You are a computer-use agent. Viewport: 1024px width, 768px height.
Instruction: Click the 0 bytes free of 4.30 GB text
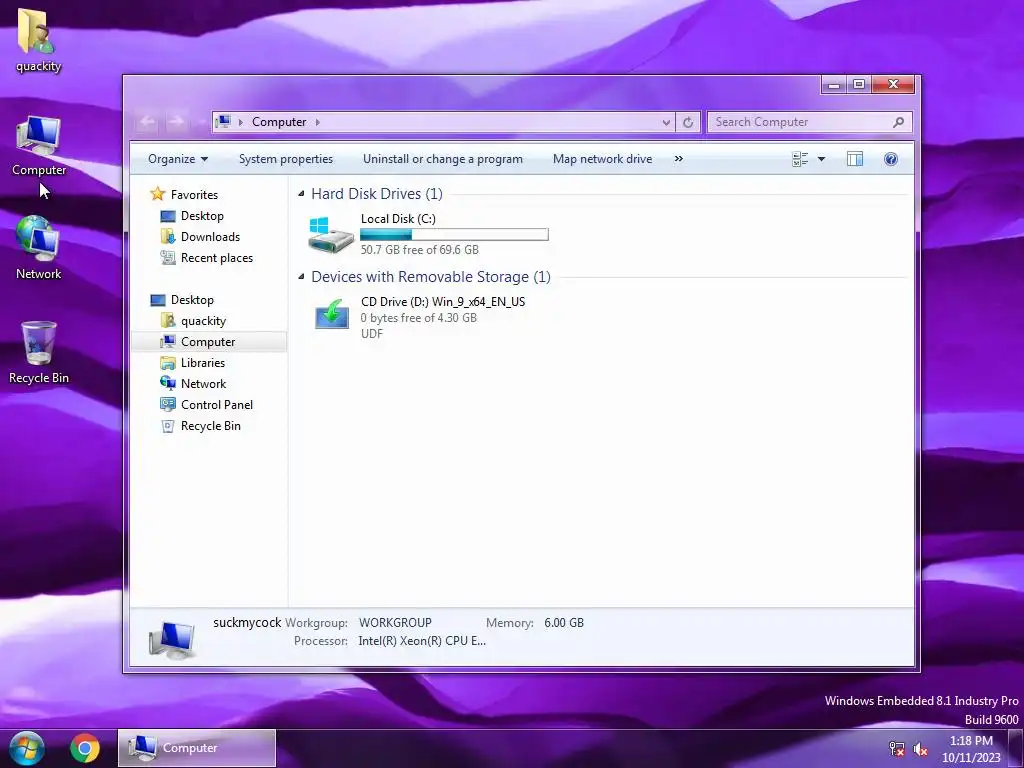click(x=419, y=318)
